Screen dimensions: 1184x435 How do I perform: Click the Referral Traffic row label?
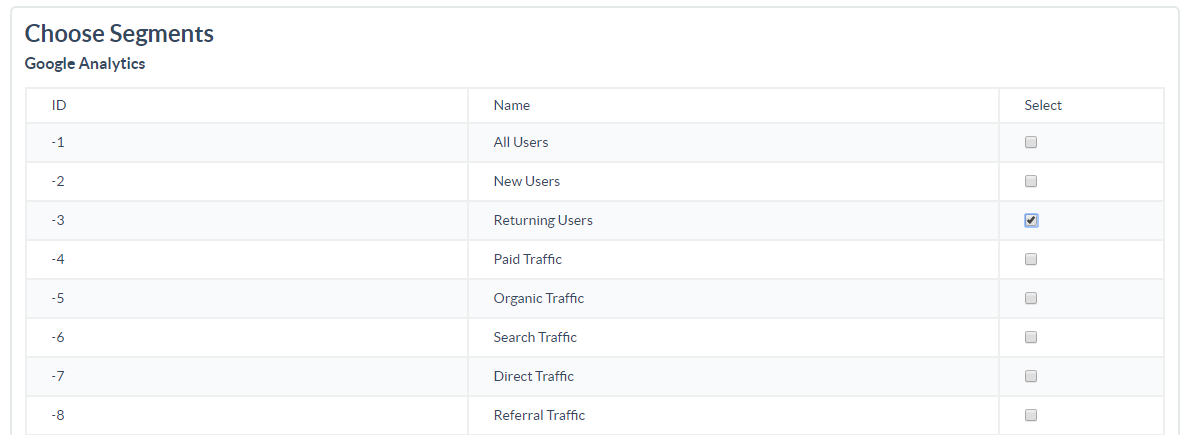click(x=539, y=415)
